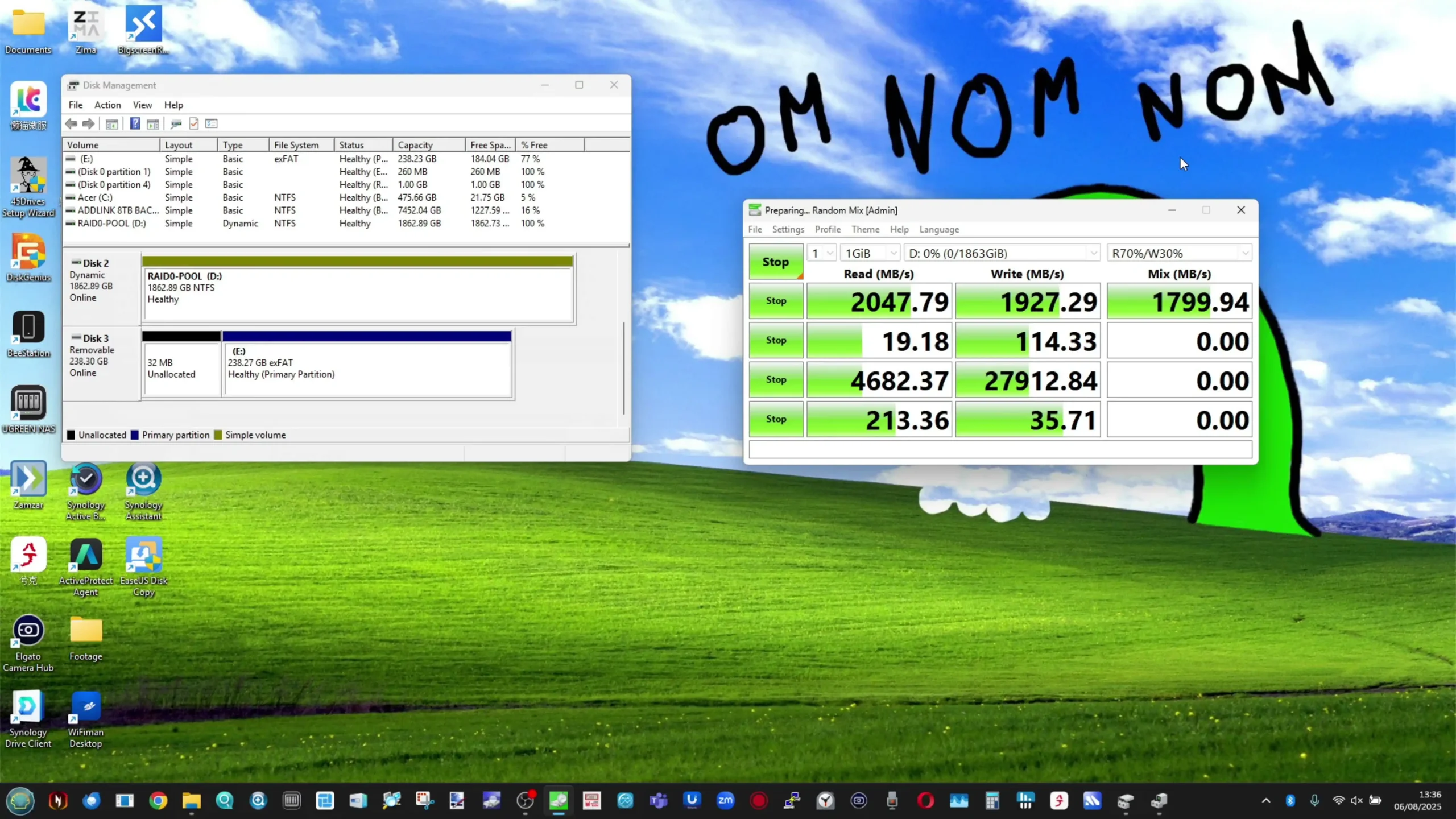1456x819 pixels.
Task: Open test count dropdown showing 1
Action: tap(821, 253)
